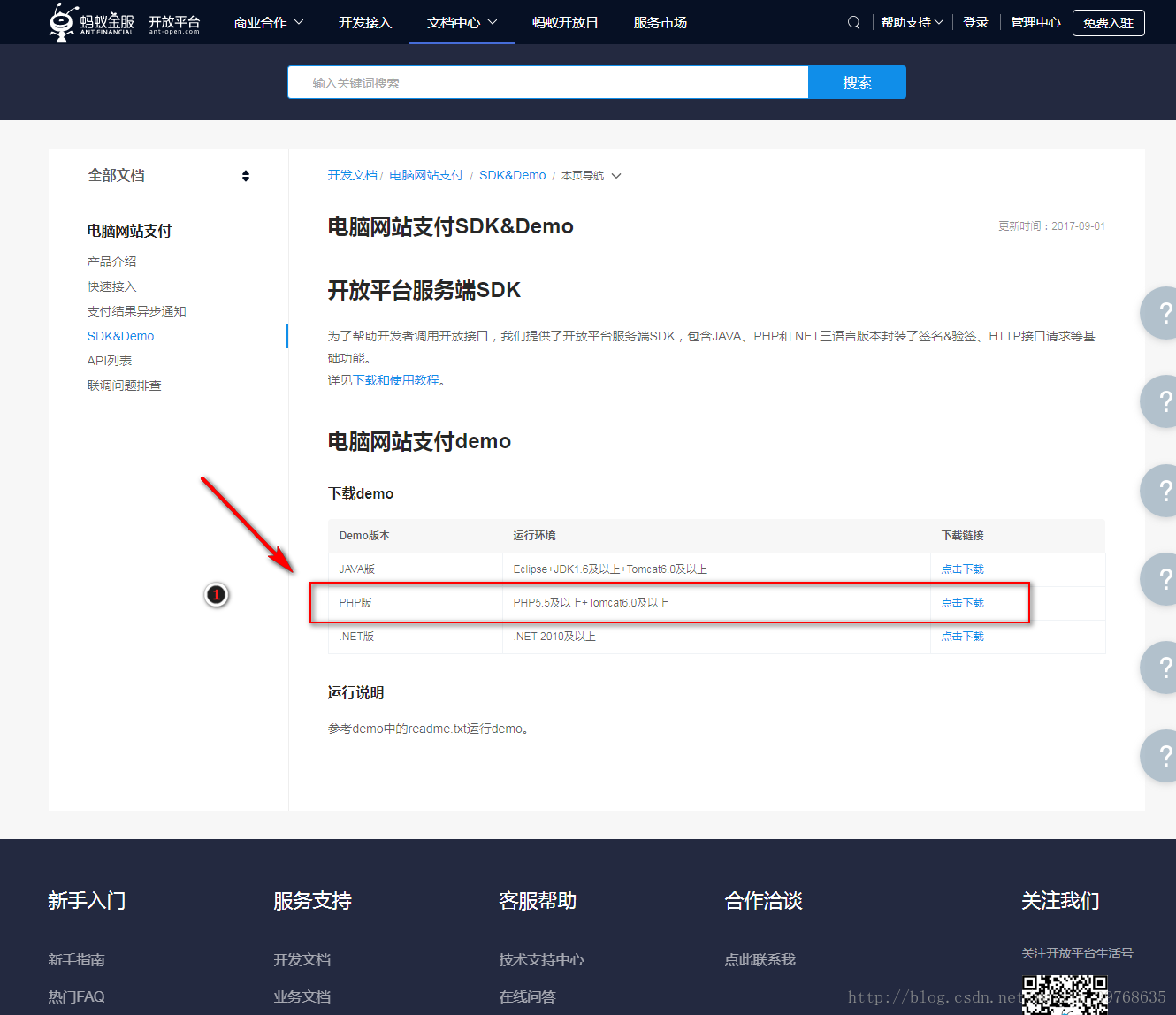Screen dimensions: 1176x1015
Task: Expand the 帮助支持 dropdown
Action: (x=913, y=22)
